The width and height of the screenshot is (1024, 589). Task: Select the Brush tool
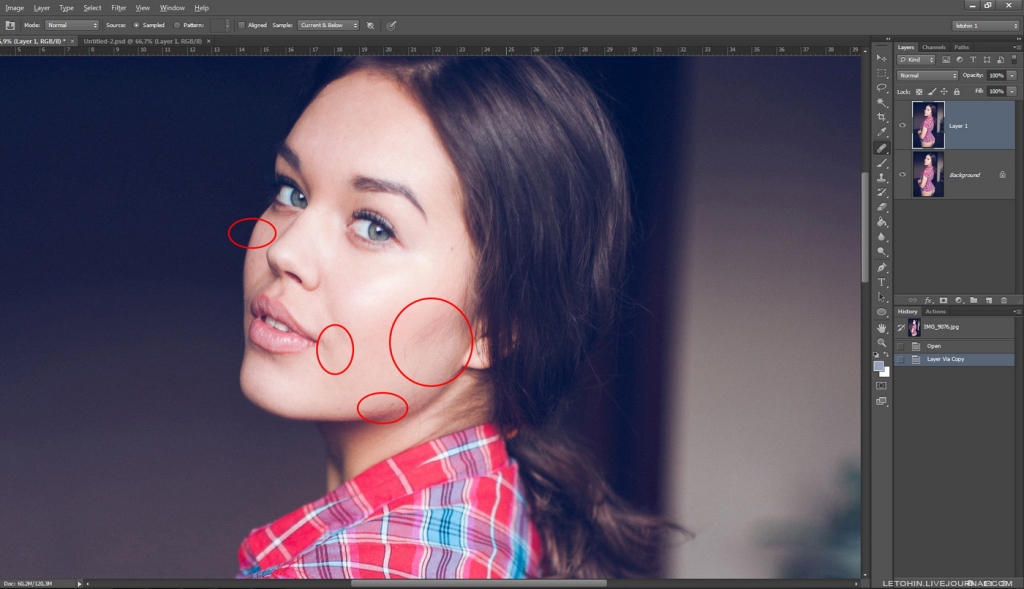tap(882, 163)
